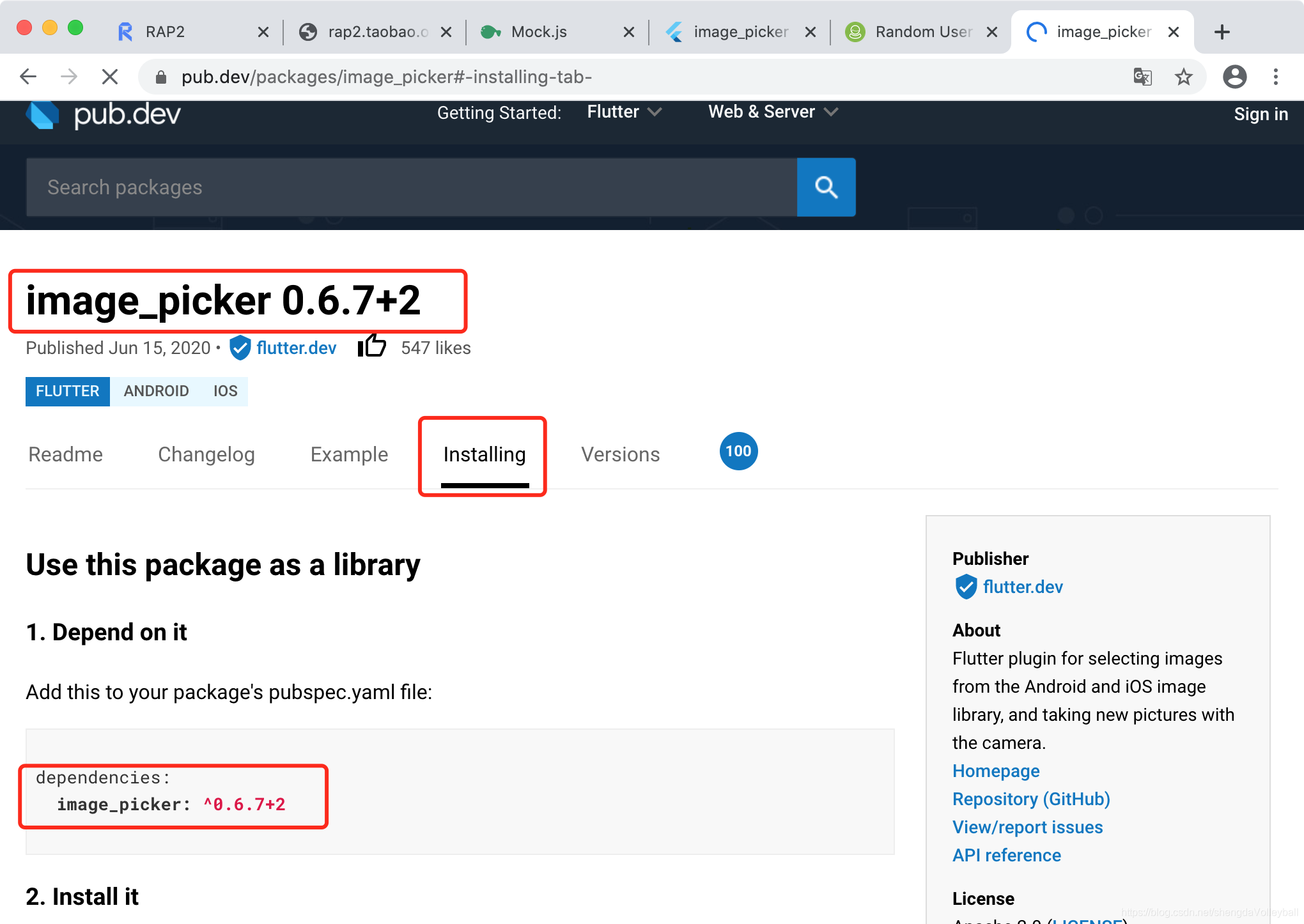Open the Versions tab
This screenshot has width=1304, height=924.
coord(620,454)
